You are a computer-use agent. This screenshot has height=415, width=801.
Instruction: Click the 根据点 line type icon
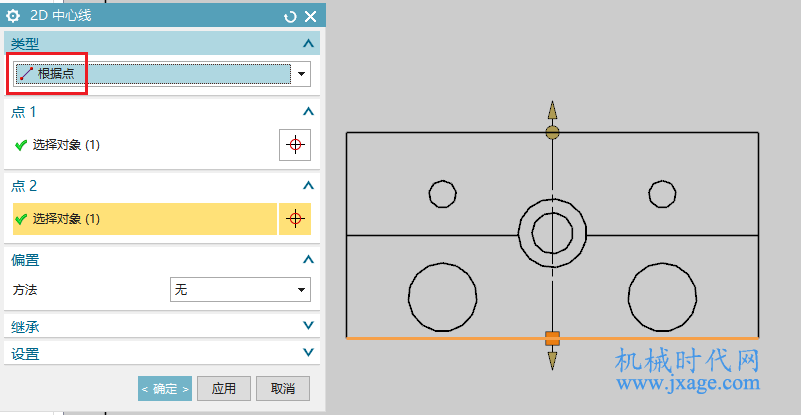pyautogui.click(x=27, y=74)
